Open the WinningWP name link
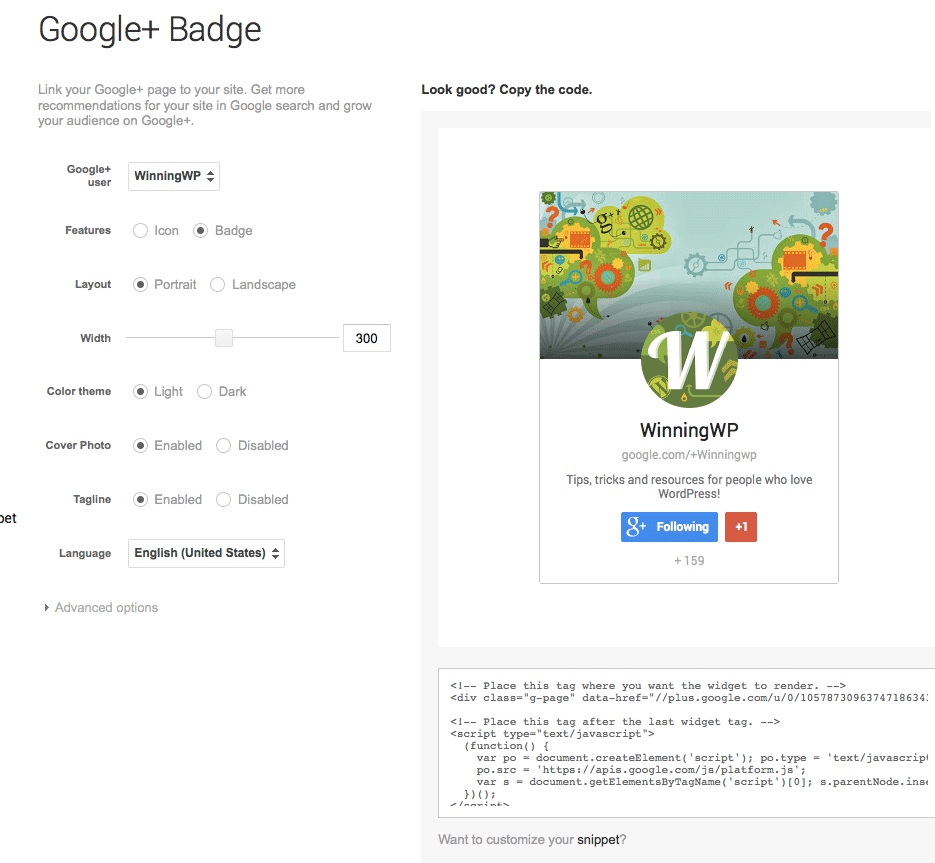 689,430
